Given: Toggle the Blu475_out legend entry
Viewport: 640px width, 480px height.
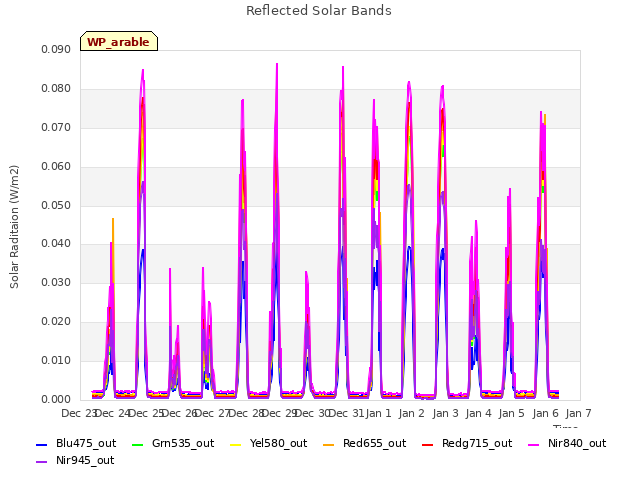Looking at the screenshot, I should click(76, 443).
